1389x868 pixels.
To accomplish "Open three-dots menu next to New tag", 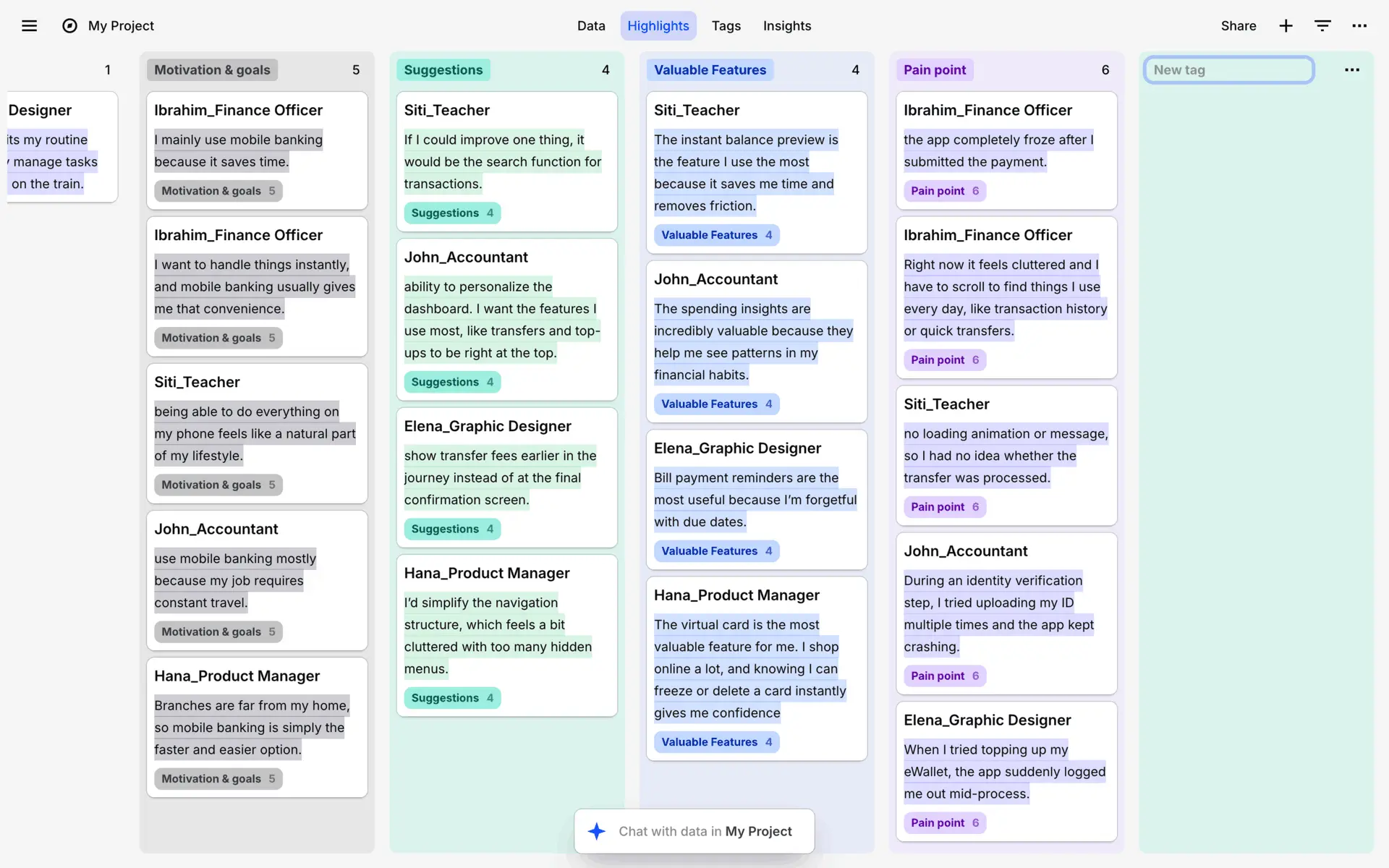I will (x=1351, y=70).
